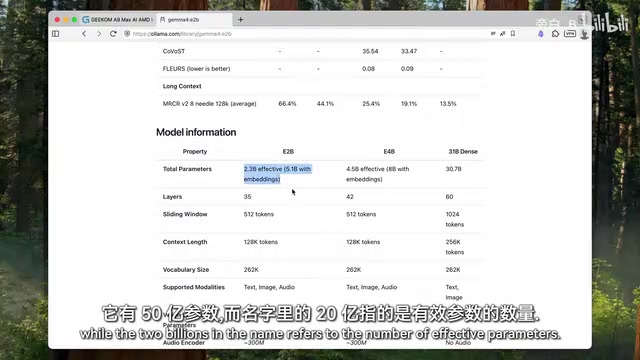Click the Property column header

click(x=195, y=151)
